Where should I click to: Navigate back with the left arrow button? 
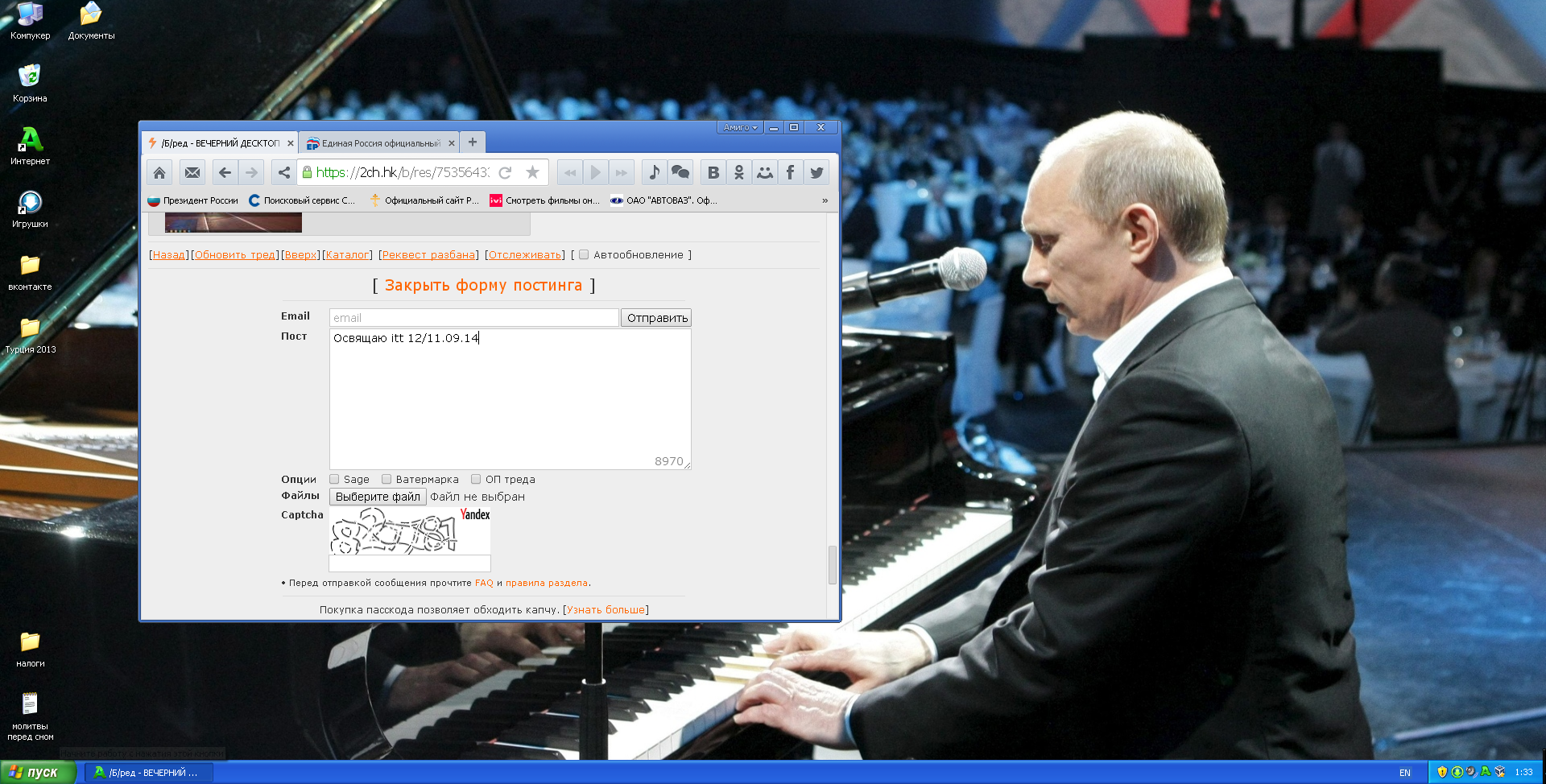(x=225, y=172)
